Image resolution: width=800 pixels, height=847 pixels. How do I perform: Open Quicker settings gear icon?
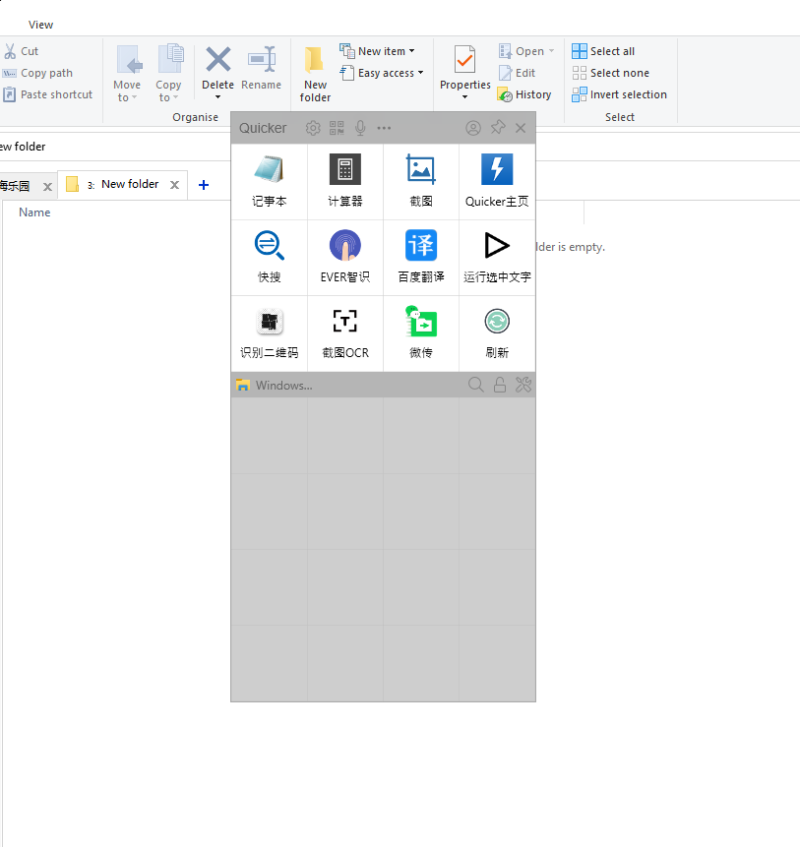313,128
